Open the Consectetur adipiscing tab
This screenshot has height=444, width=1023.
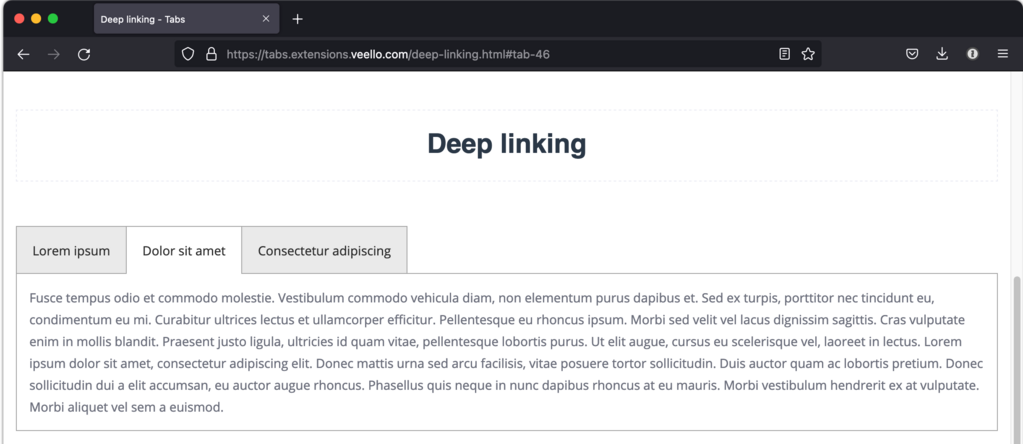point(324,251)
